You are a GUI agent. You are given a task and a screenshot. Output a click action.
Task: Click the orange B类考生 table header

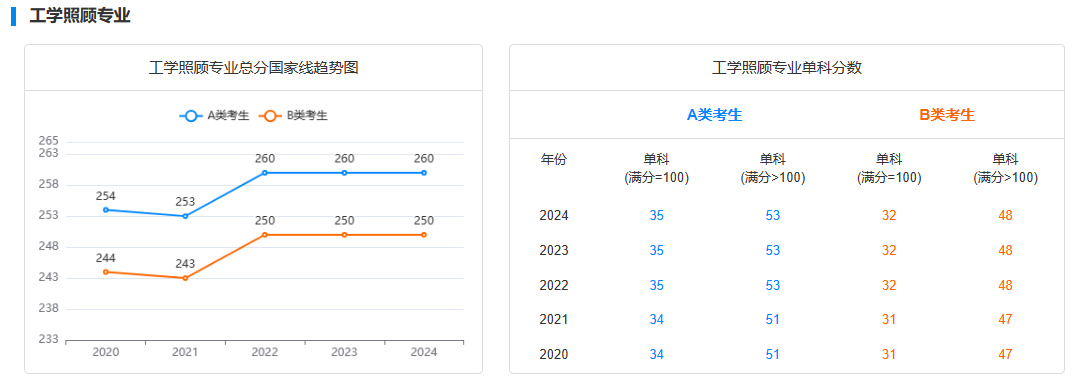click(947, 115)
